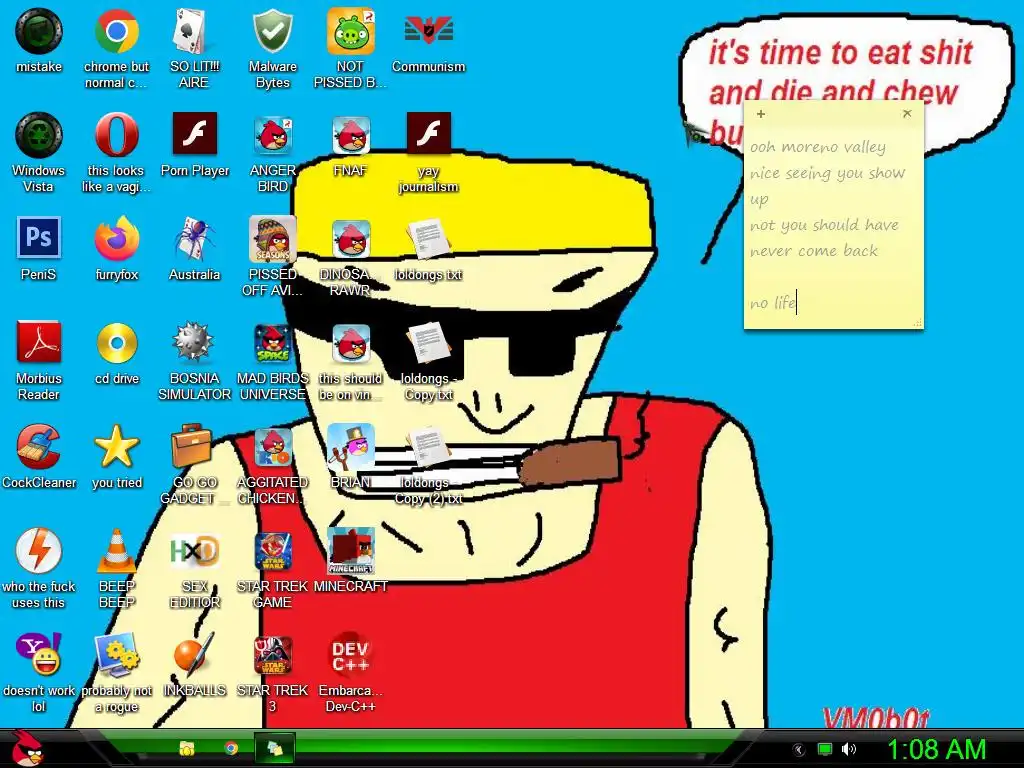Open the 'Porn Player' Flash icon
1024x768 pixels.
(195, 133)
